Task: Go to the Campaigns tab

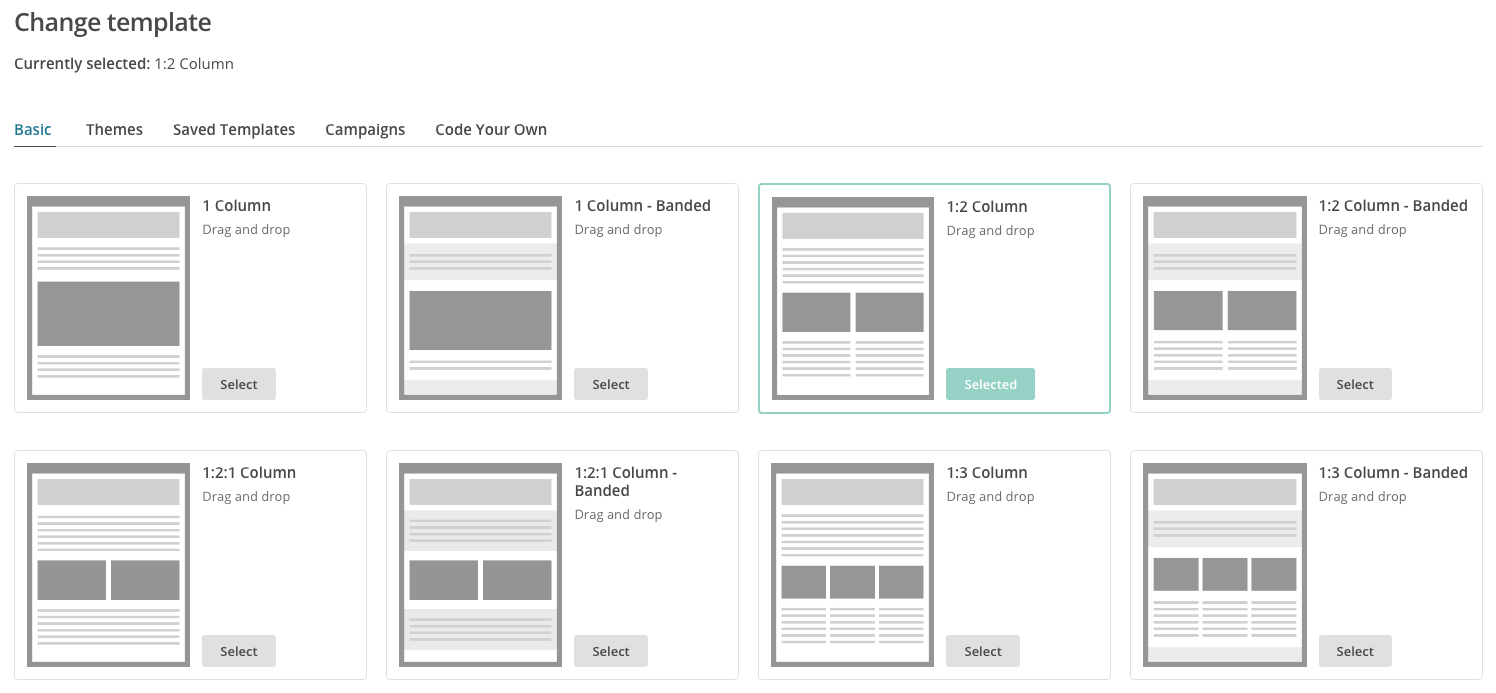Action: 365,130
